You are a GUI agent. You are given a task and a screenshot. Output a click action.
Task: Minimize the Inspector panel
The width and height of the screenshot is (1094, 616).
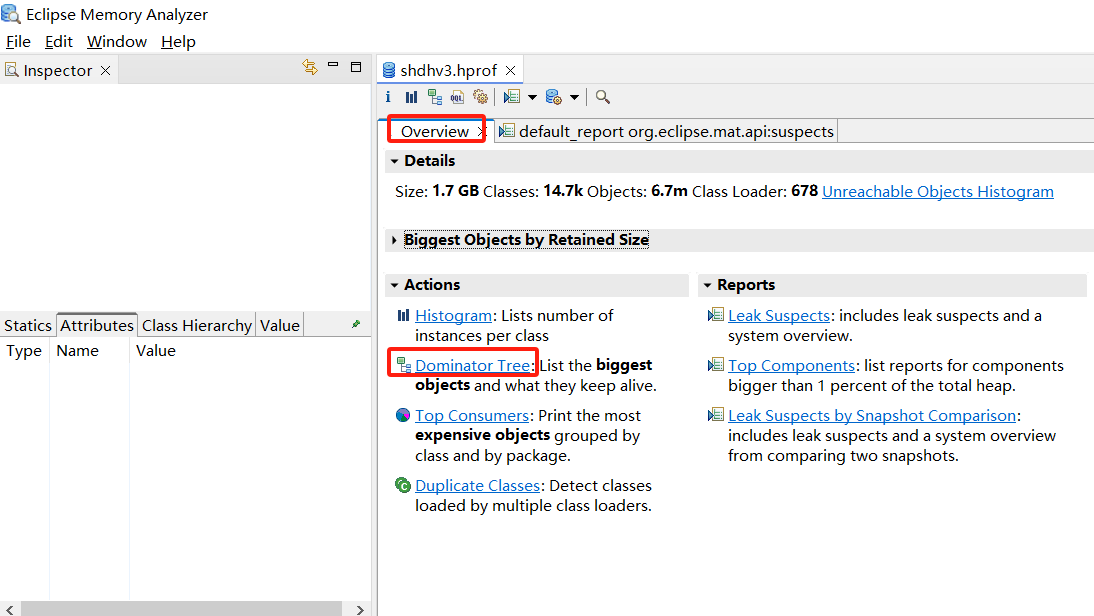(333, 65)
